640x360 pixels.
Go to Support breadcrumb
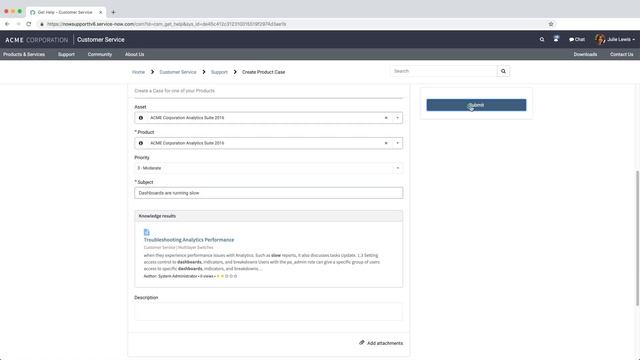(219, 72)
